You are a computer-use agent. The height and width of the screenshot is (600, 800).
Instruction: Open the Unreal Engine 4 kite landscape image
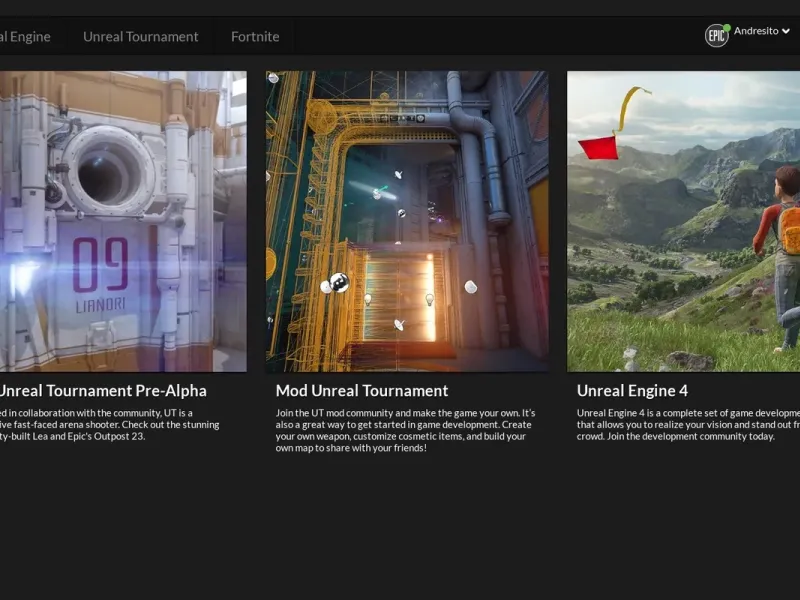click(684, 221)
